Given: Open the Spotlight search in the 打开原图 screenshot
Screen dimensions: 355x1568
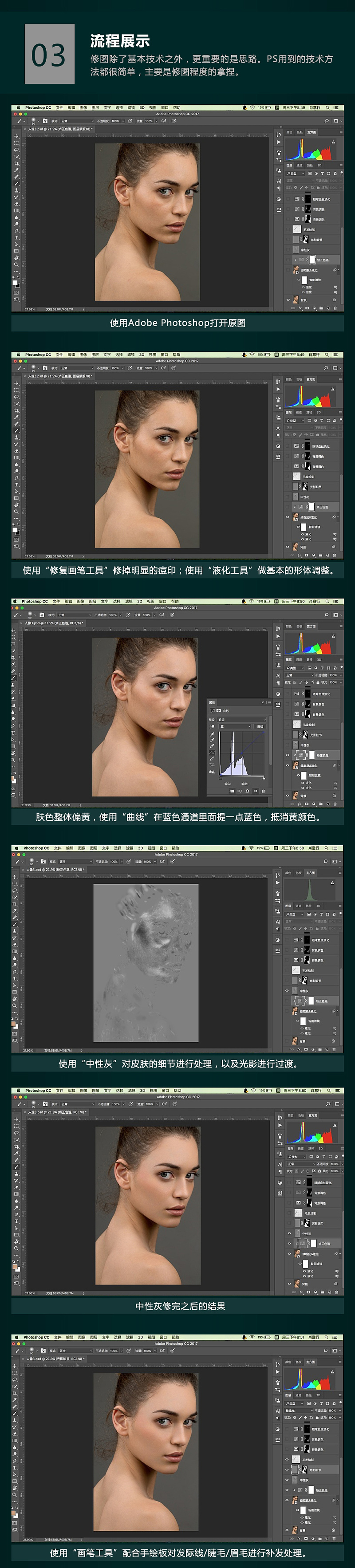Looking at the screenshot, I should [327, 108].
